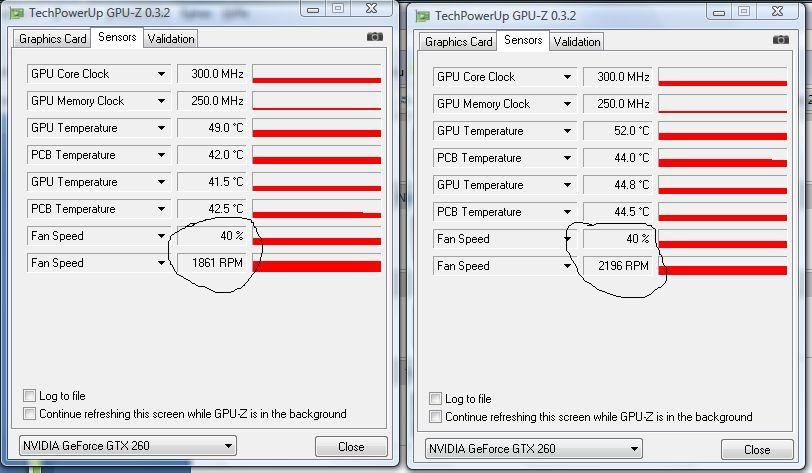Click the 2196 RPM fan speed value
812x473 pixels.
click(x=618, y=266)
